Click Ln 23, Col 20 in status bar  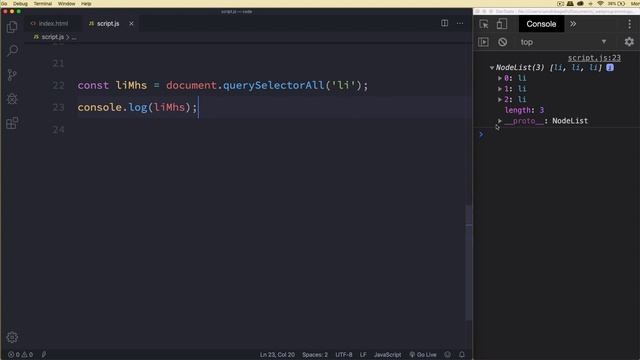coord(277,355)
